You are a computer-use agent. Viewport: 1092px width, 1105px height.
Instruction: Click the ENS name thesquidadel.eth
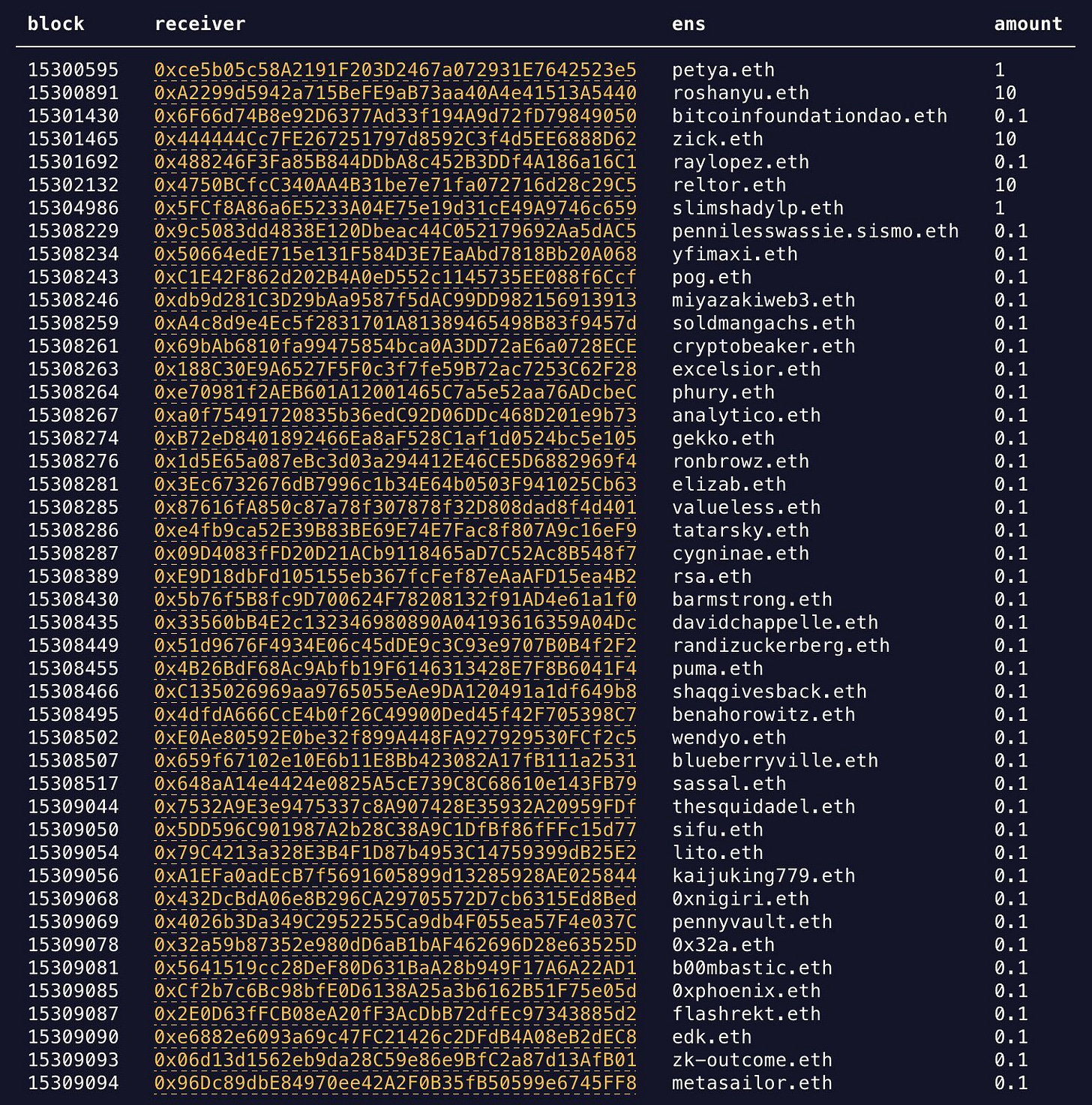[x=763, y=806]
